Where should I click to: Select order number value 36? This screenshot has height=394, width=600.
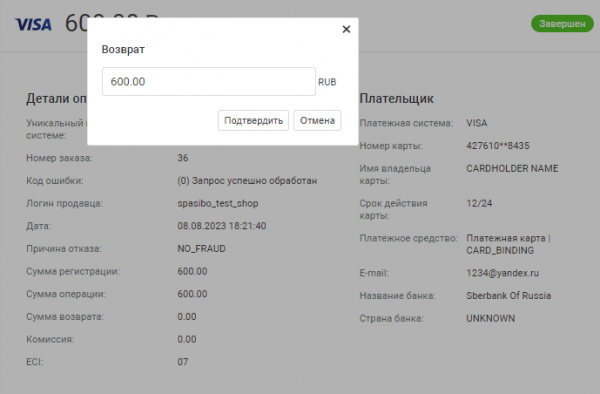[x=183, y=158]
